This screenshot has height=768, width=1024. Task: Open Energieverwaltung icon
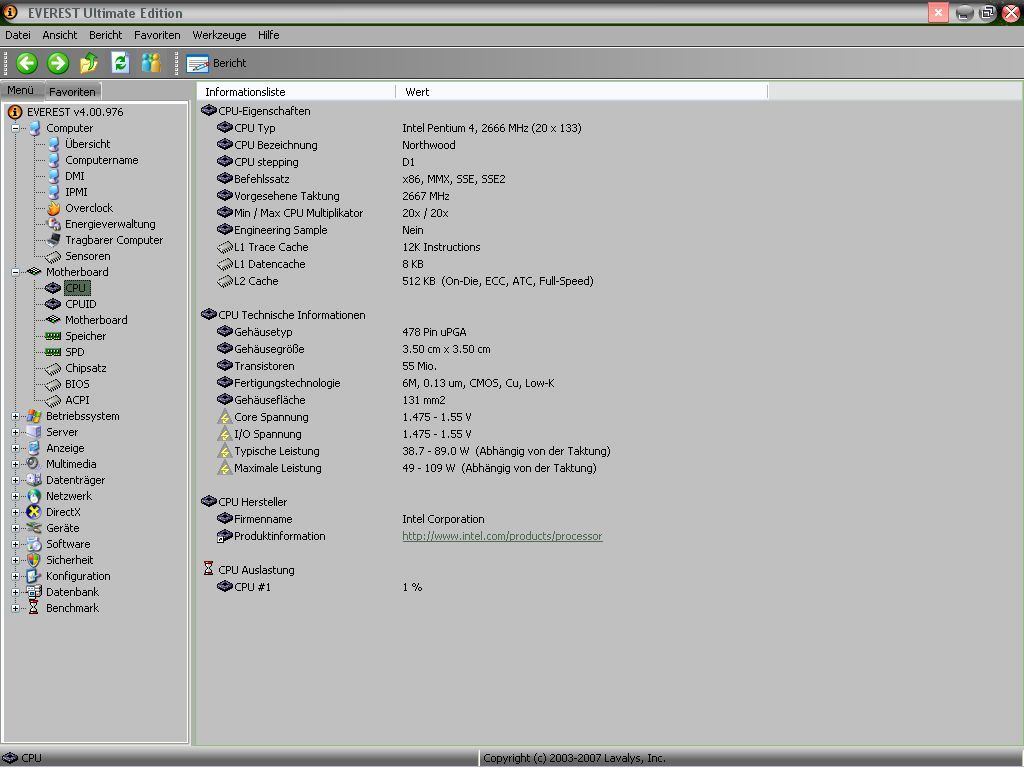coord(54,225)
